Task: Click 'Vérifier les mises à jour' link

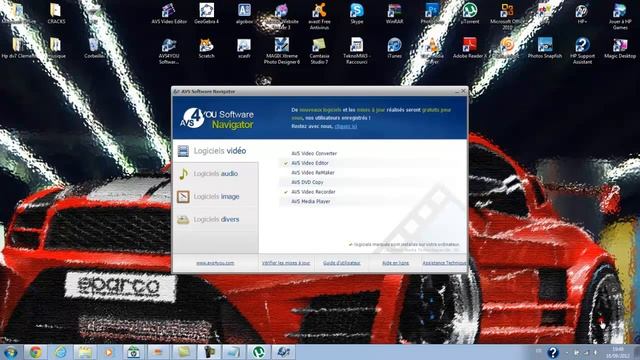Action: pyautogui.click(x=286, y=263)
